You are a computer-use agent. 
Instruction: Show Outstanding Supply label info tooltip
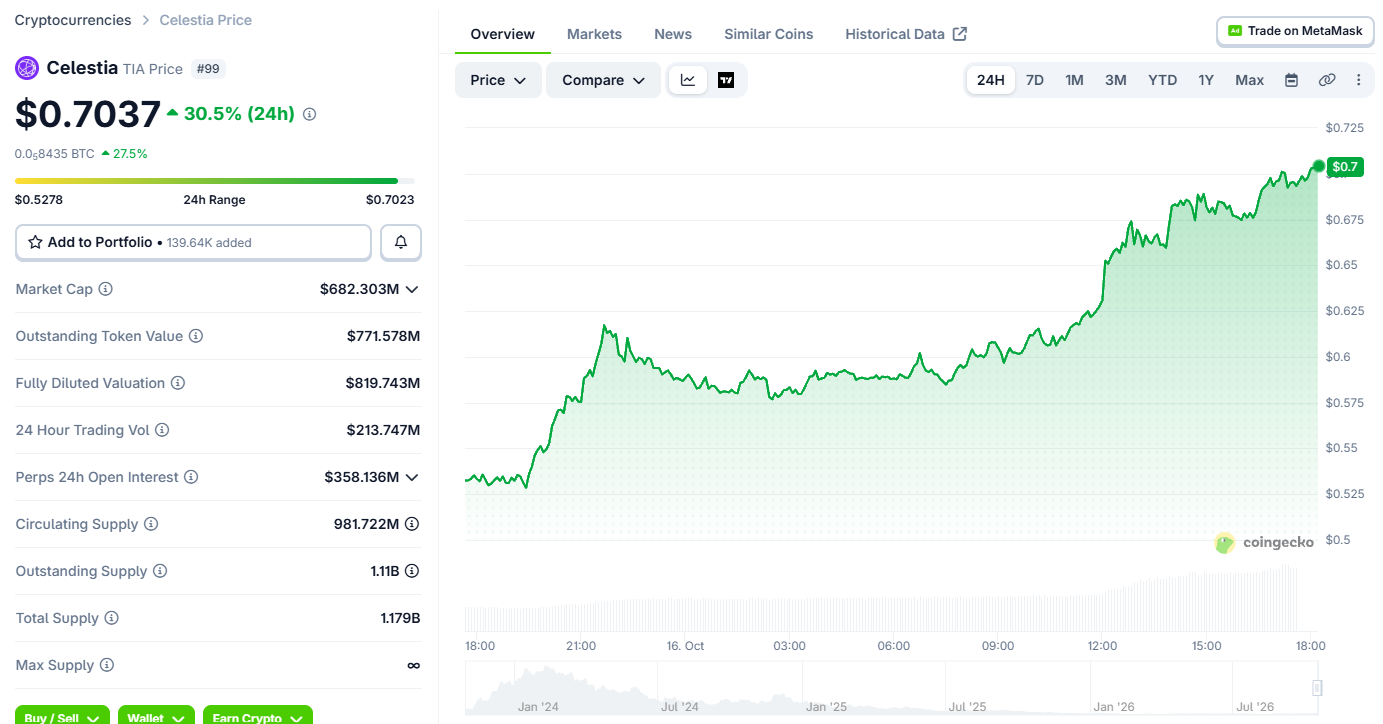[x=160, y=571]
